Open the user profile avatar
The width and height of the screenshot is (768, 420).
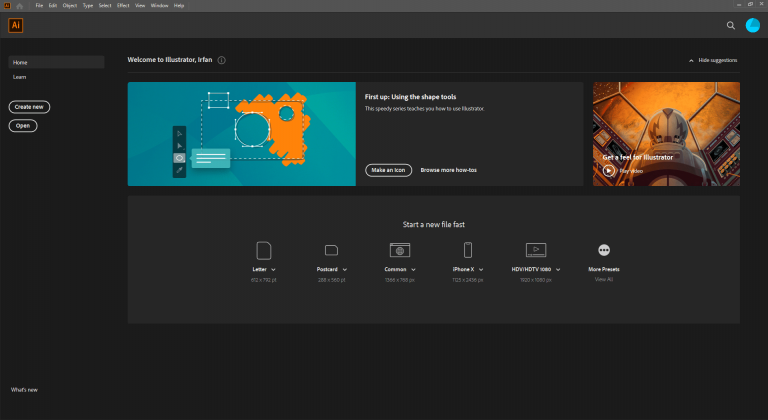[x=752, y=25]
